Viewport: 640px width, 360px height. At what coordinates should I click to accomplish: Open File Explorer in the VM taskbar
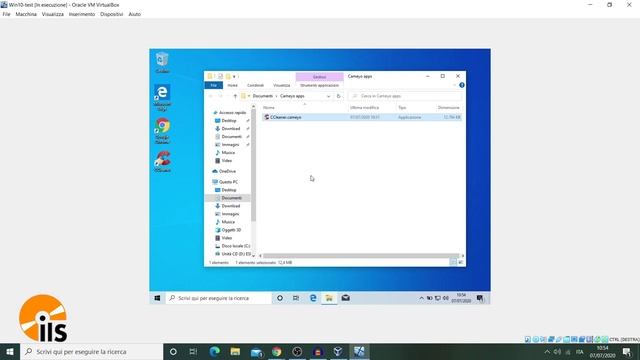click(x=329, y=298)
